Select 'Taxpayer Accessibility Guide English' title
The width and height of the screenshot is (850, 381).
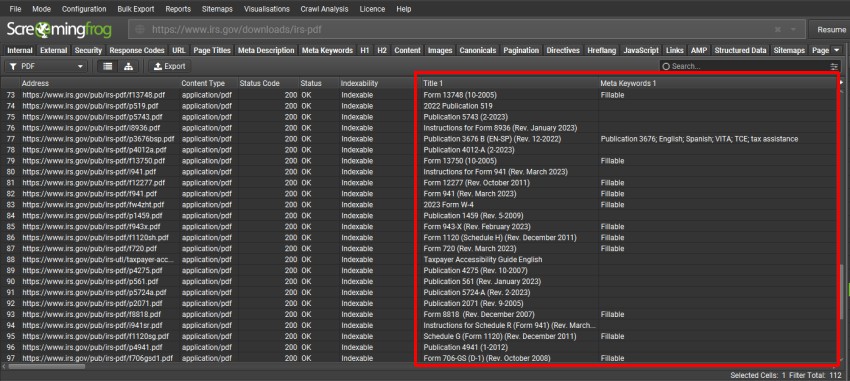[x=483, y=260]
